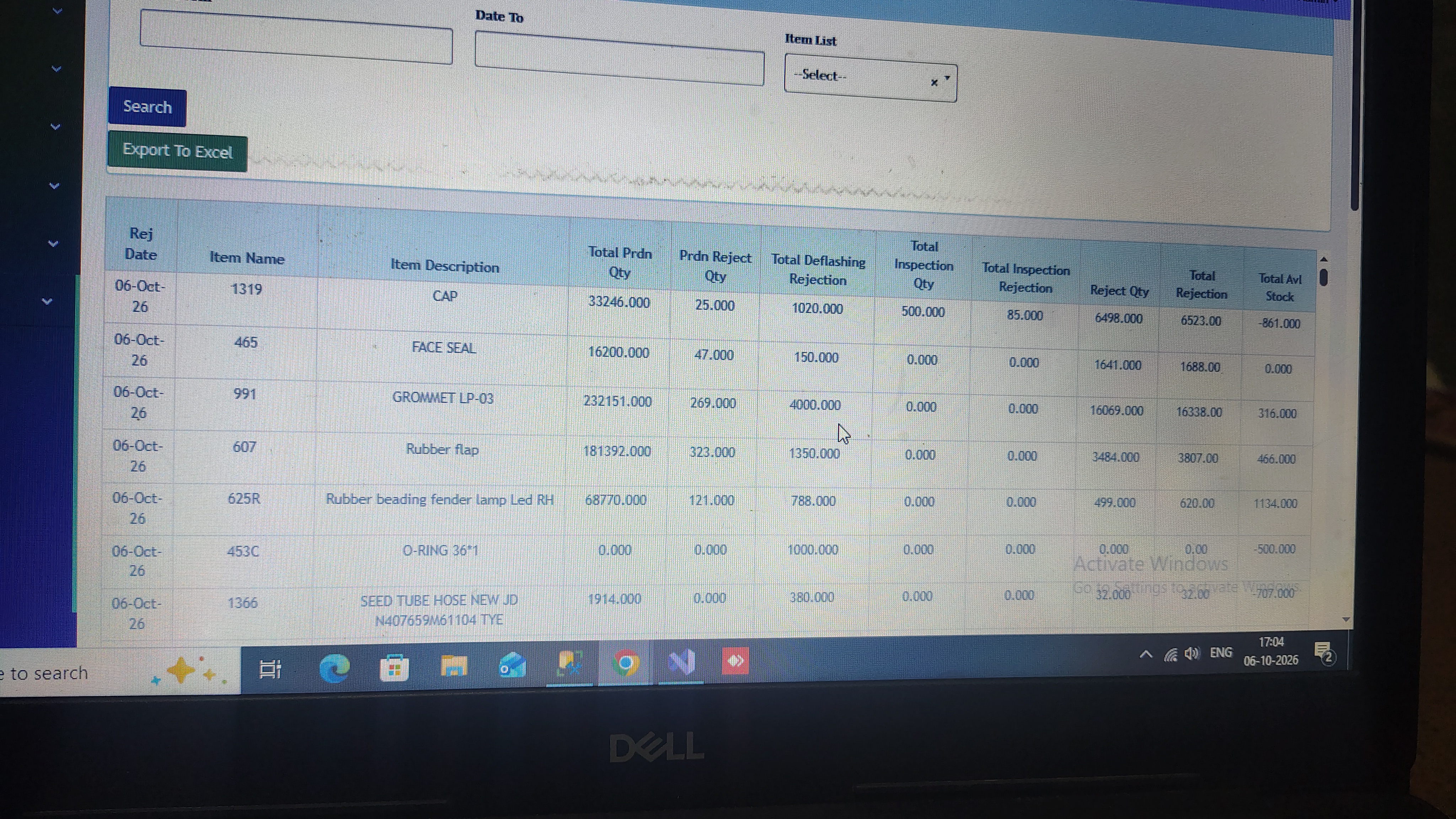Screen dimensions: 1456x819
Task: Select Rubber beading fender lamp Led RH cell
Action: [x=439, y=500]
